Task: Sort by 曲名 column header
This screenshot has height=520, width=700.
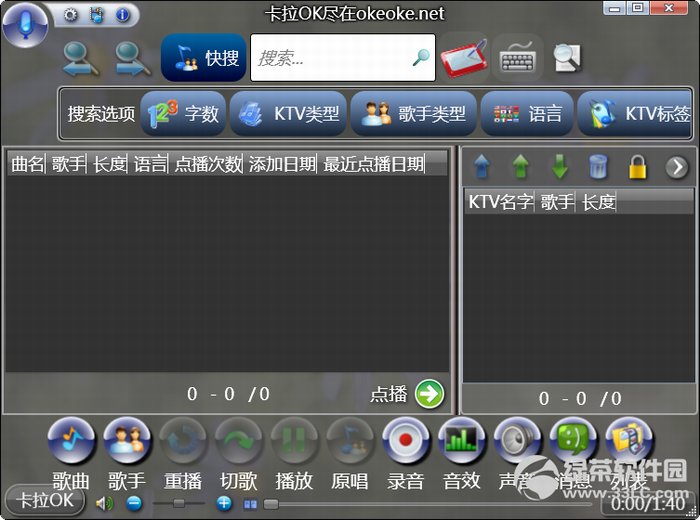Action: pos(27,164)
